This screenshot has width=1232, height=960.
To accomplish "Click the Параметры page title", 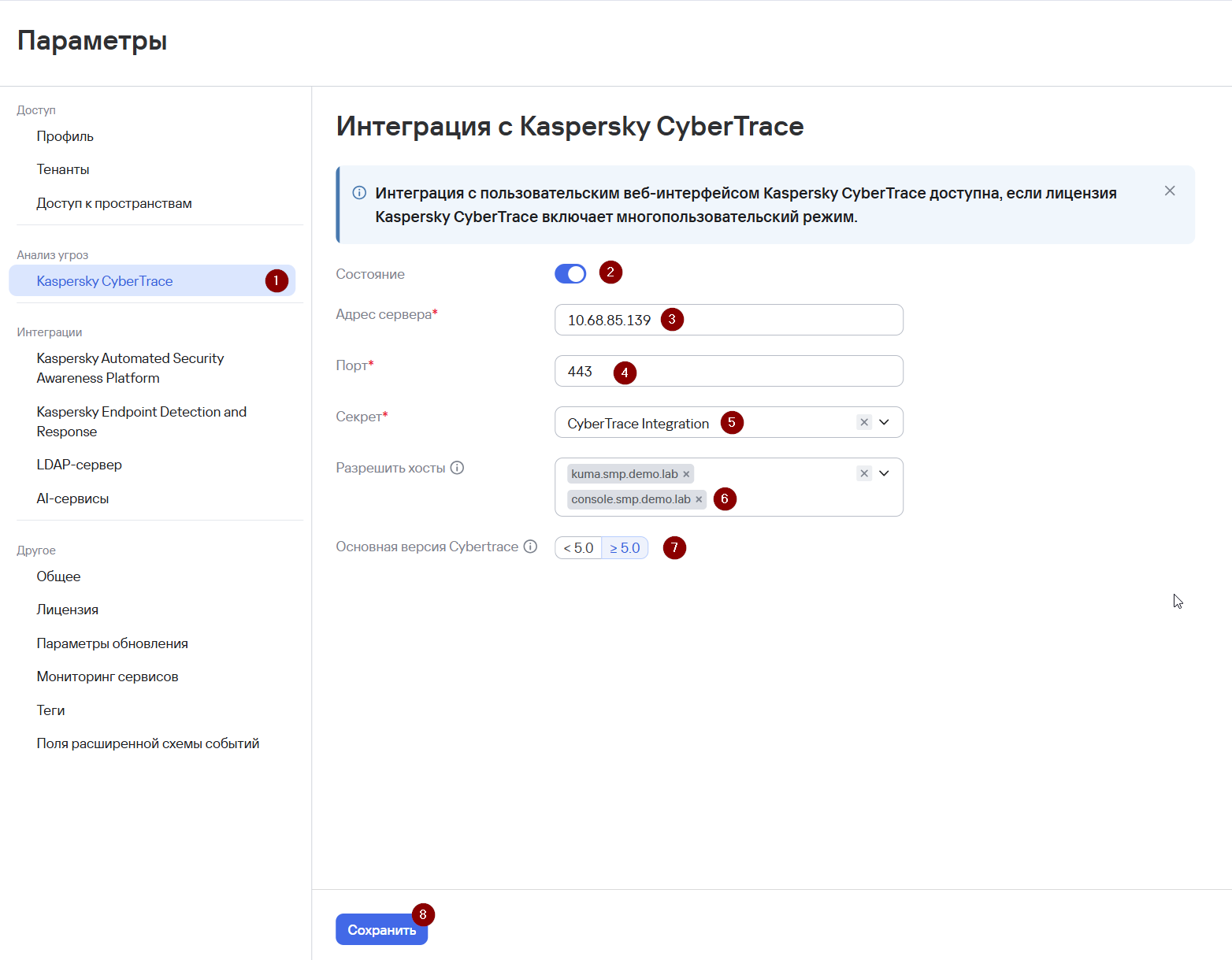I will (92, 40).
